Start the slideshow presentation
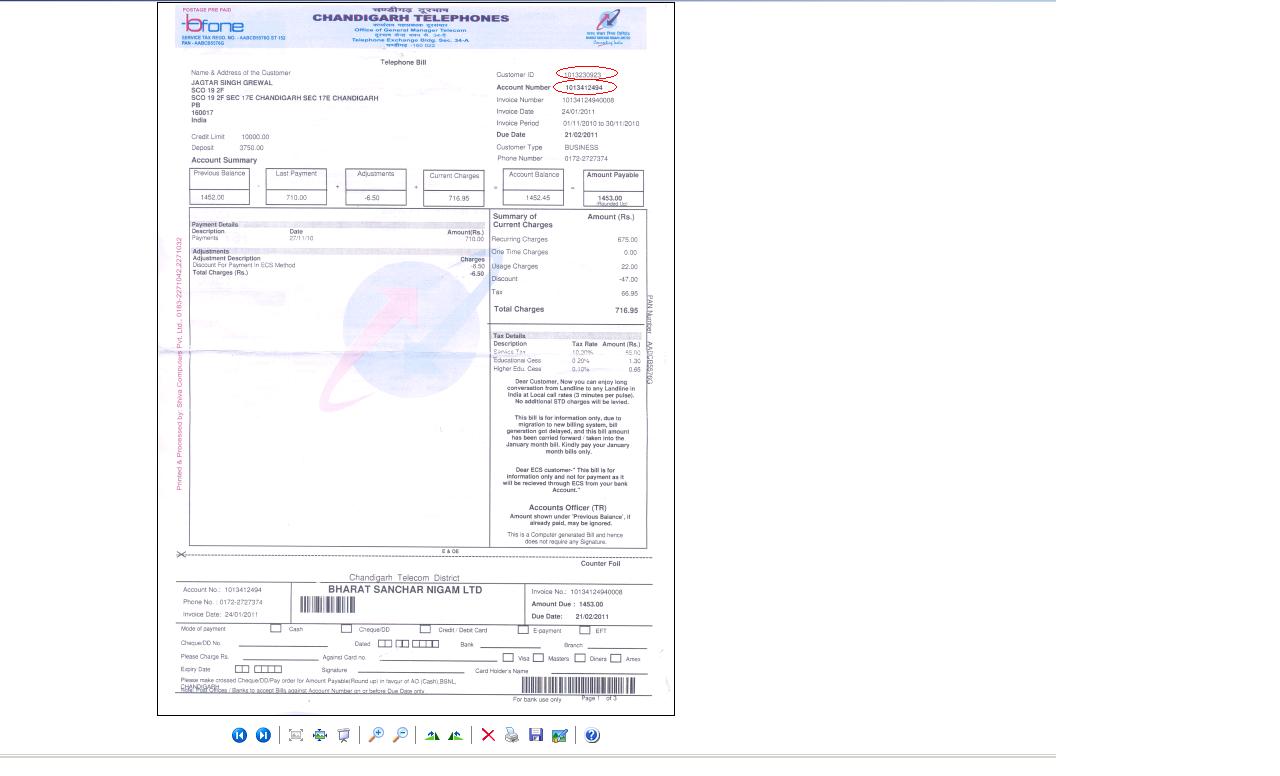Viewport: 1280px width, 776px height. tap(344, 735)
